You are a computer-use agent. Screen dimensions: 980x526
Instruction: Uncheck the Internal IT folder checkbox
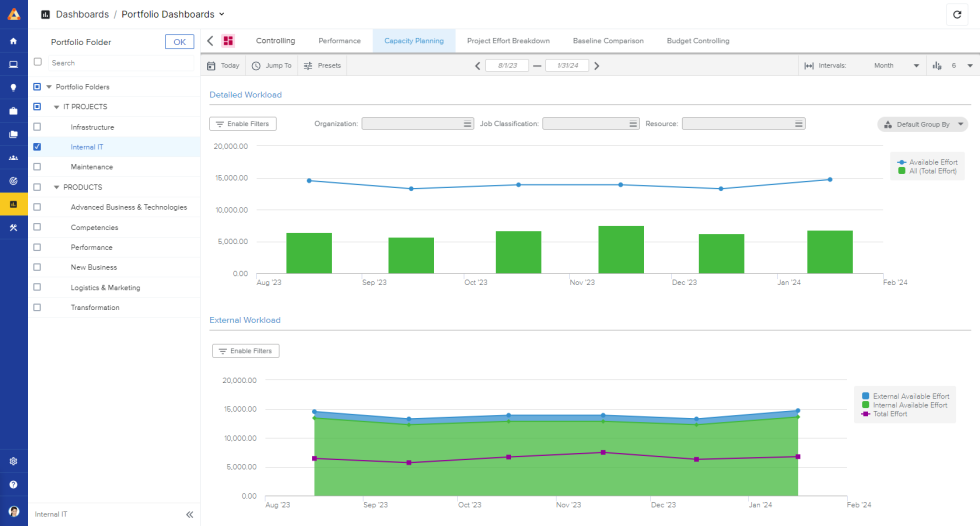click(37, 147)
